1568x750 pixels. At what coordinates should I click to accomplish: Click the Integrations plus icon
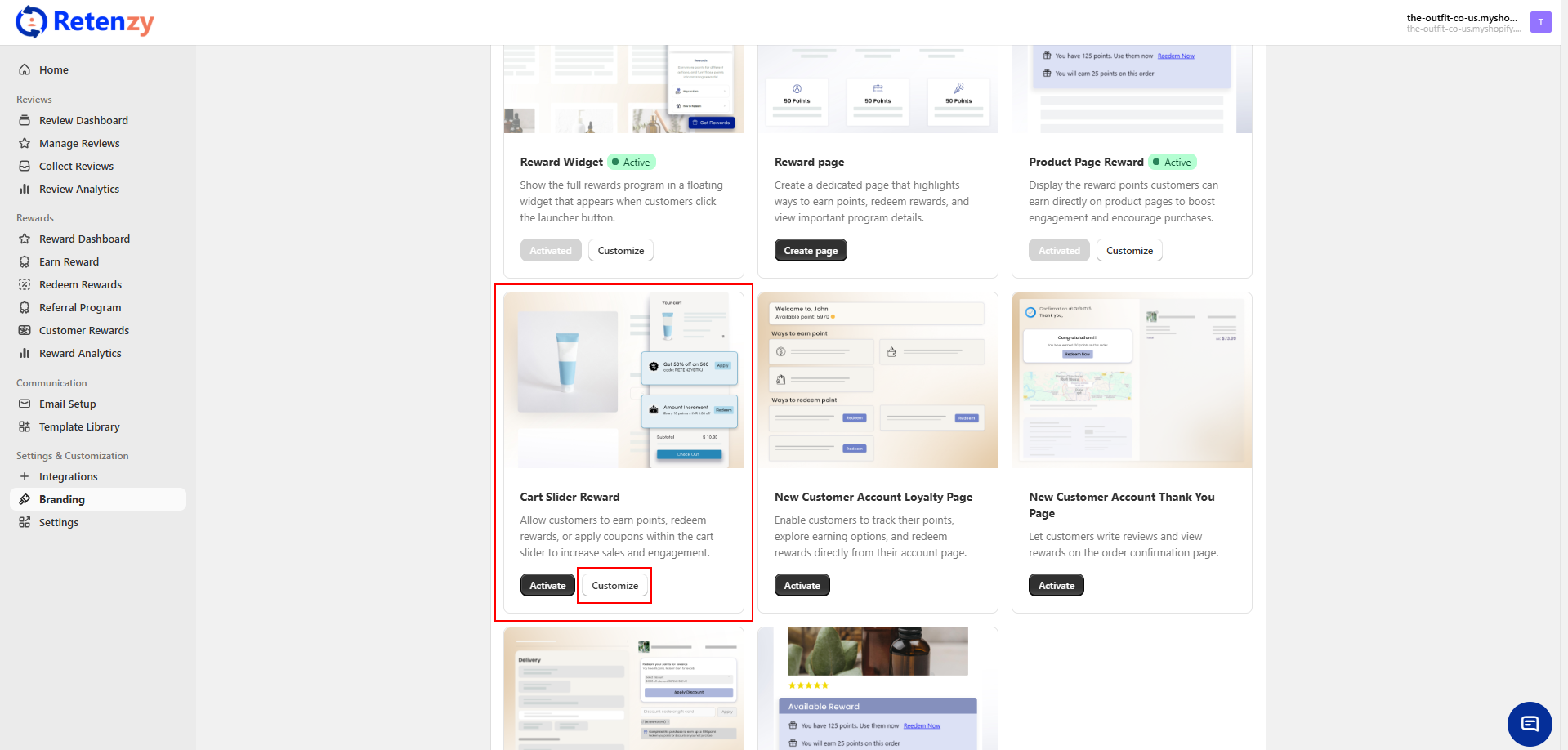[25, 476]
